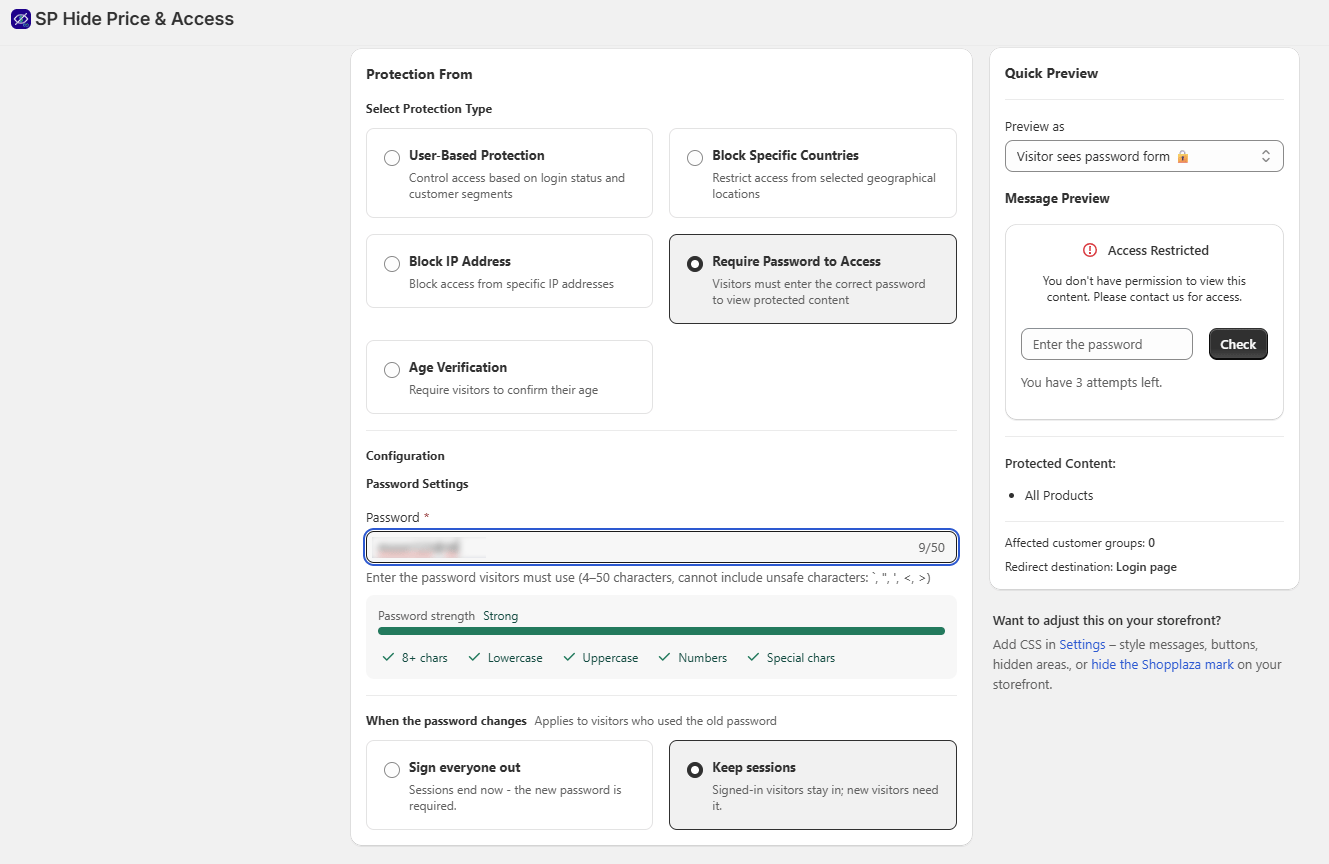Click hide the Shopplaza mark link
The height and width of the screenshot is (864, 1329).
point(1162,664)
